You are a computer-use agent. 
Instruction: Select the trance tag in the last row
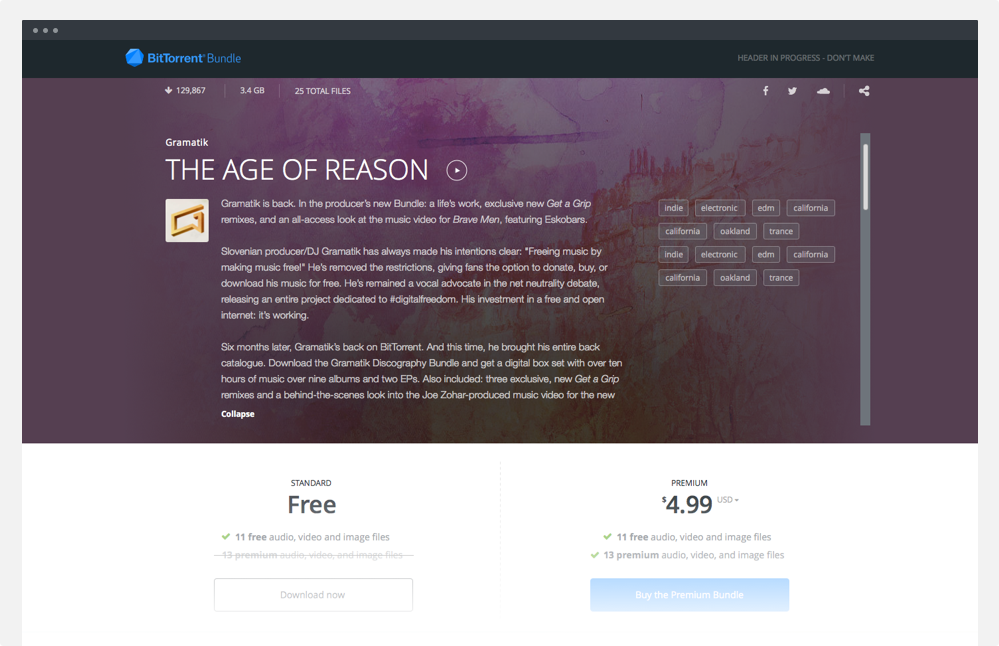tap(781, 278)
